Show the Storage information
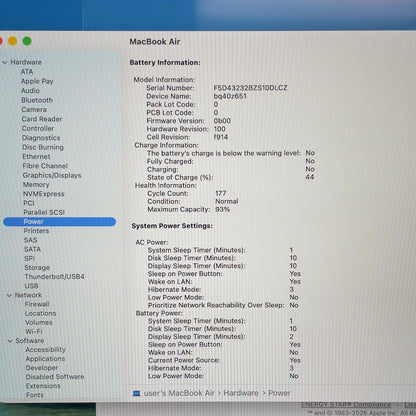Image resolution: width=416 pixels, height=416 pixels. coord(37,268)
